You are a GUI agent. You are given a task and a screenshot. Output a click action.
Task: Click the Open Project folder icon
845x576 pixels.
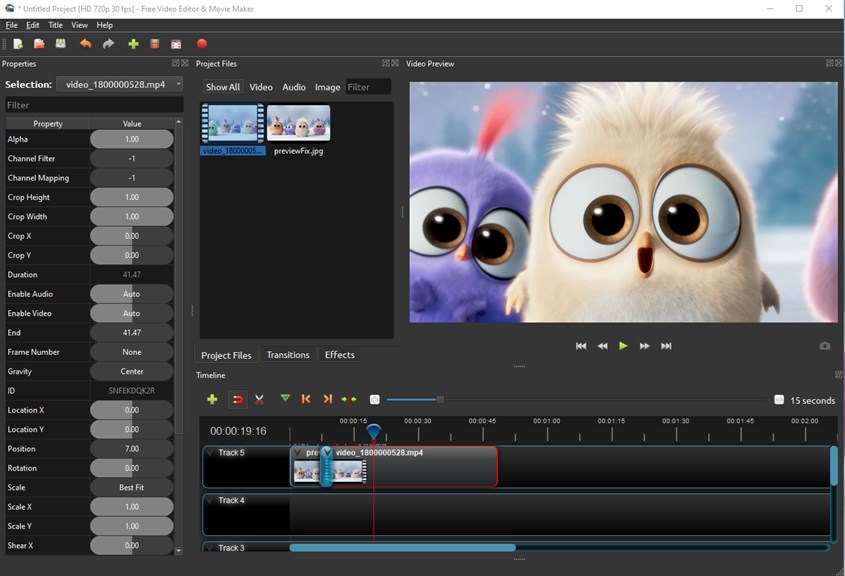[39, 44]
